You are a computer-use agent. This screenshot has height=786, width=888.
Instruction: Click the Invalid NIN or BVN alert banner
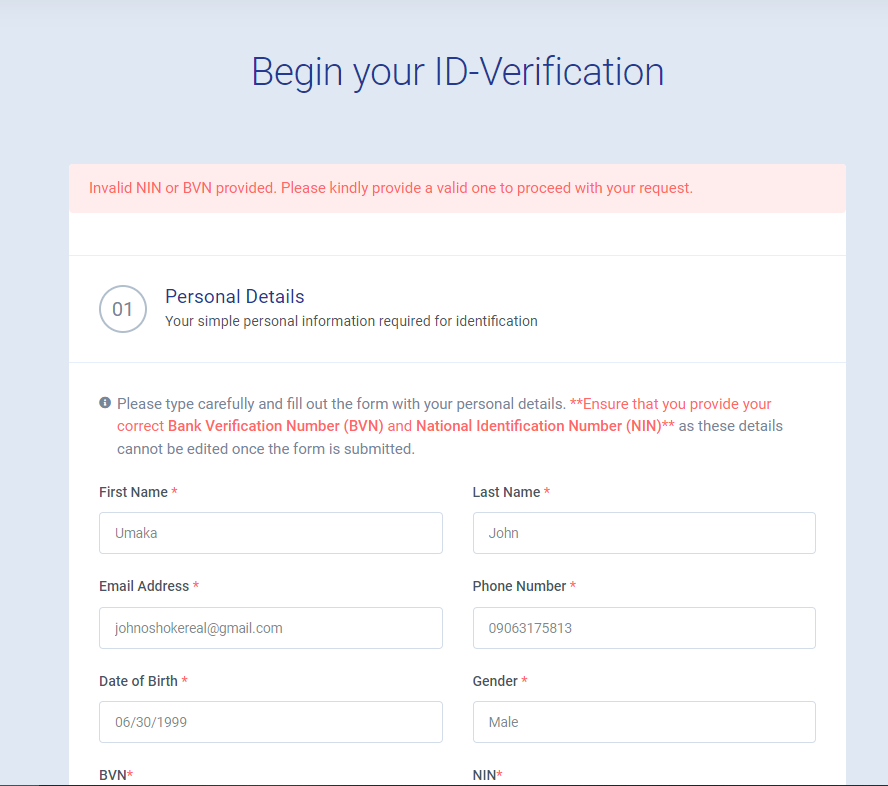pos(457,188)
